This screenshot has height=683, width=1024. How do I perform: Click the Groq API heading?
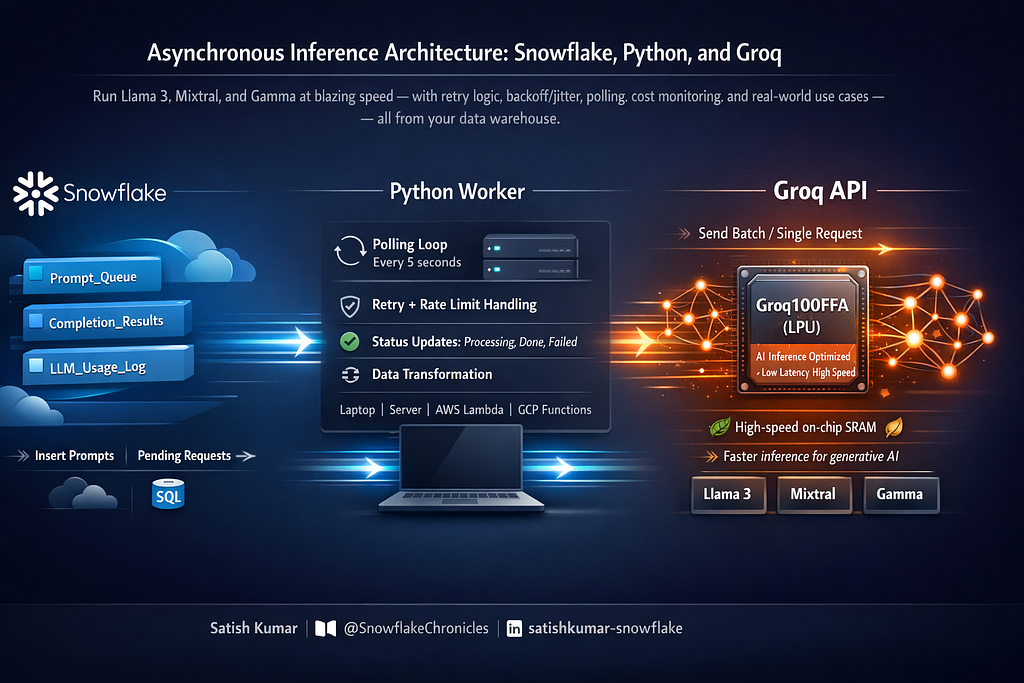point(820,191)
